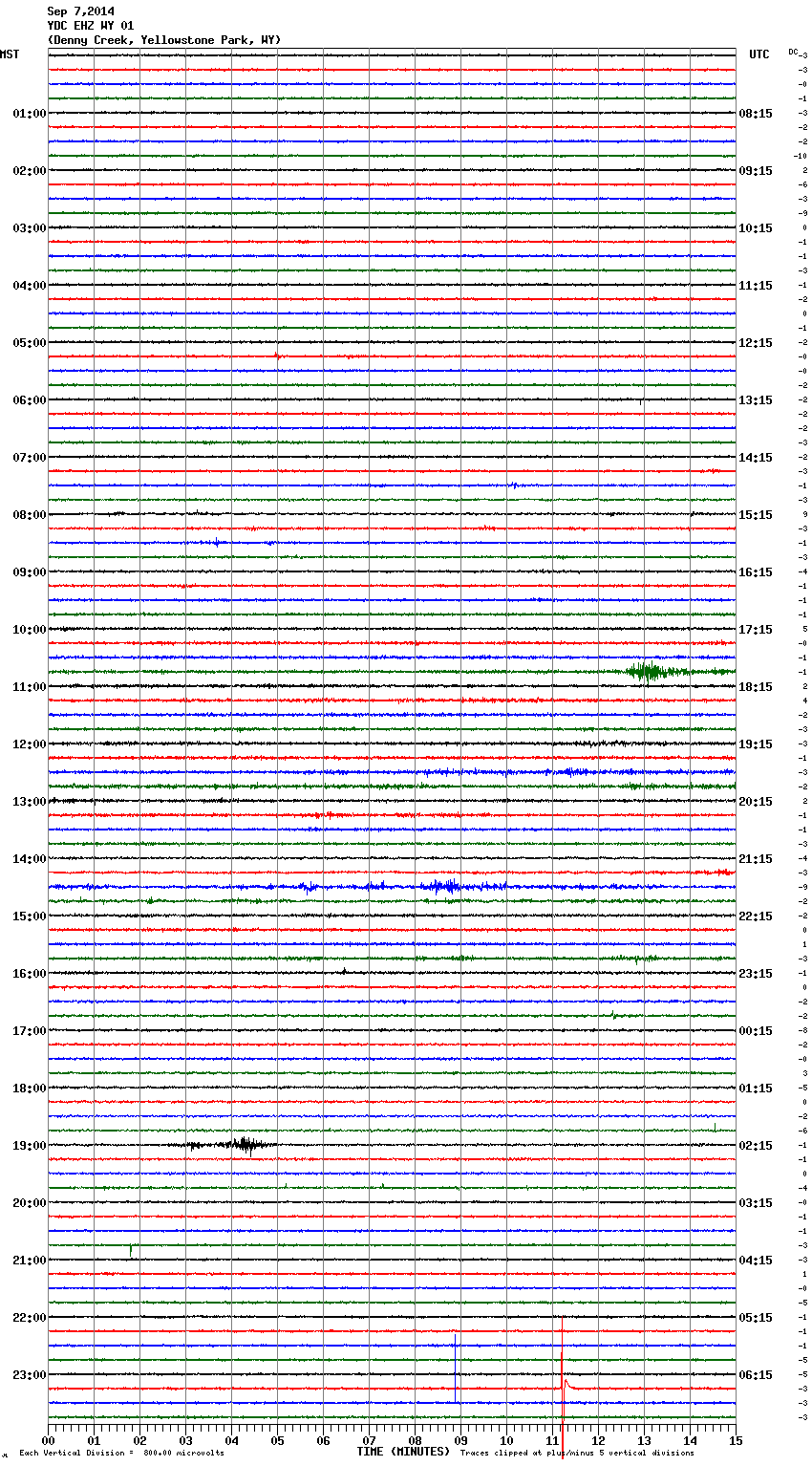Click the 'TIME (MINUTES)' axis title
The height and width of the screenshot is (1466, 812).
403,1452
